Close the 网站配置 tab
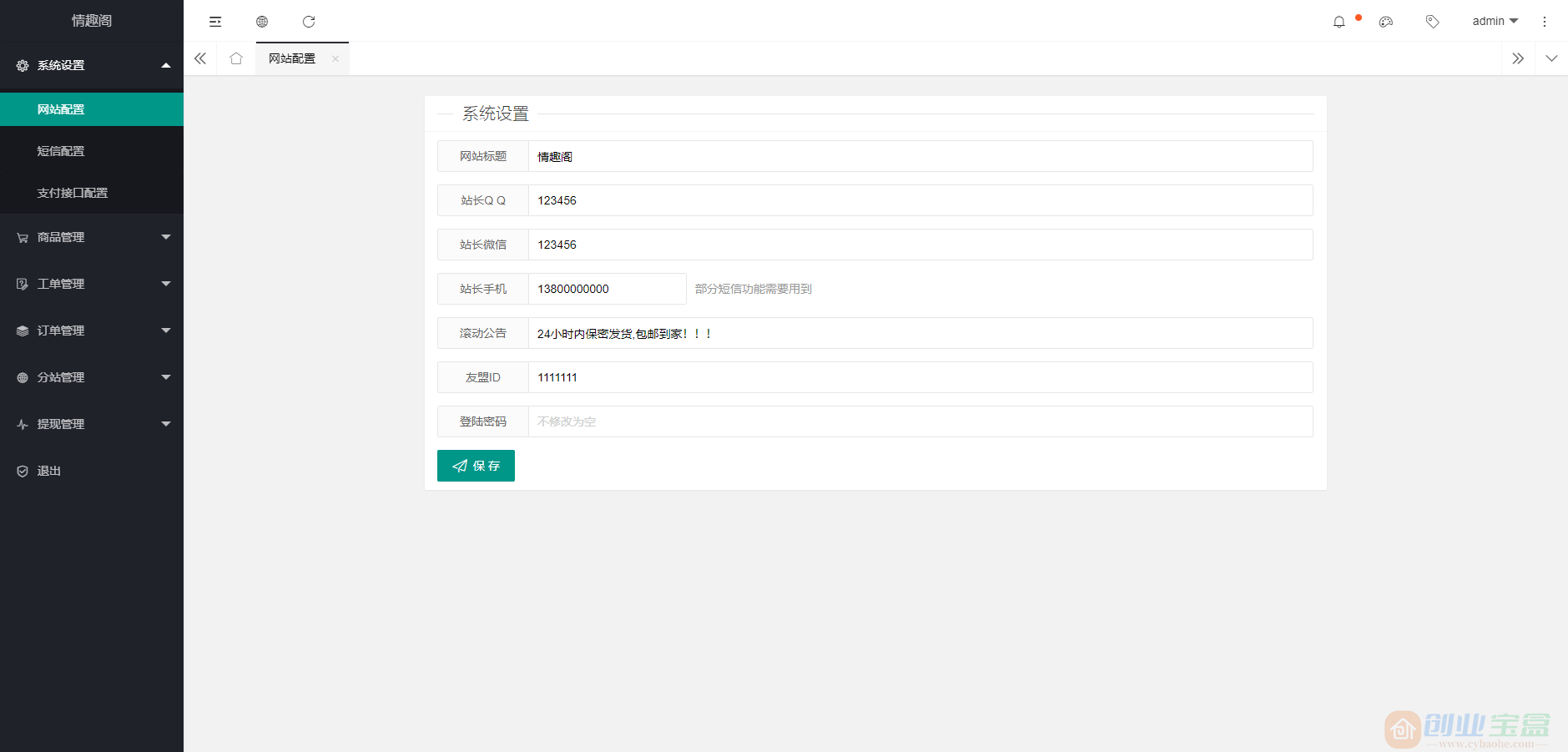 pos(335,58)
